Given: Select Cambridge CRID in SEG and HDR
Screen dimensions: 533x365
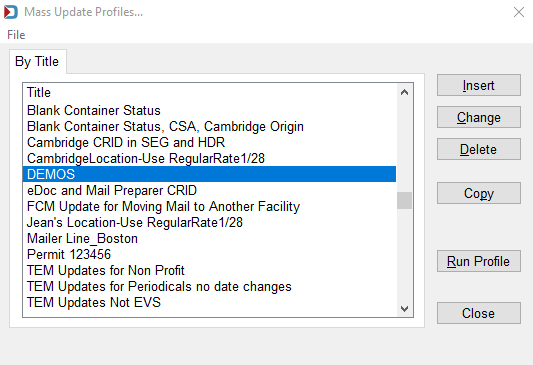Looking at the screenshot, I should (x=209, y=142).
